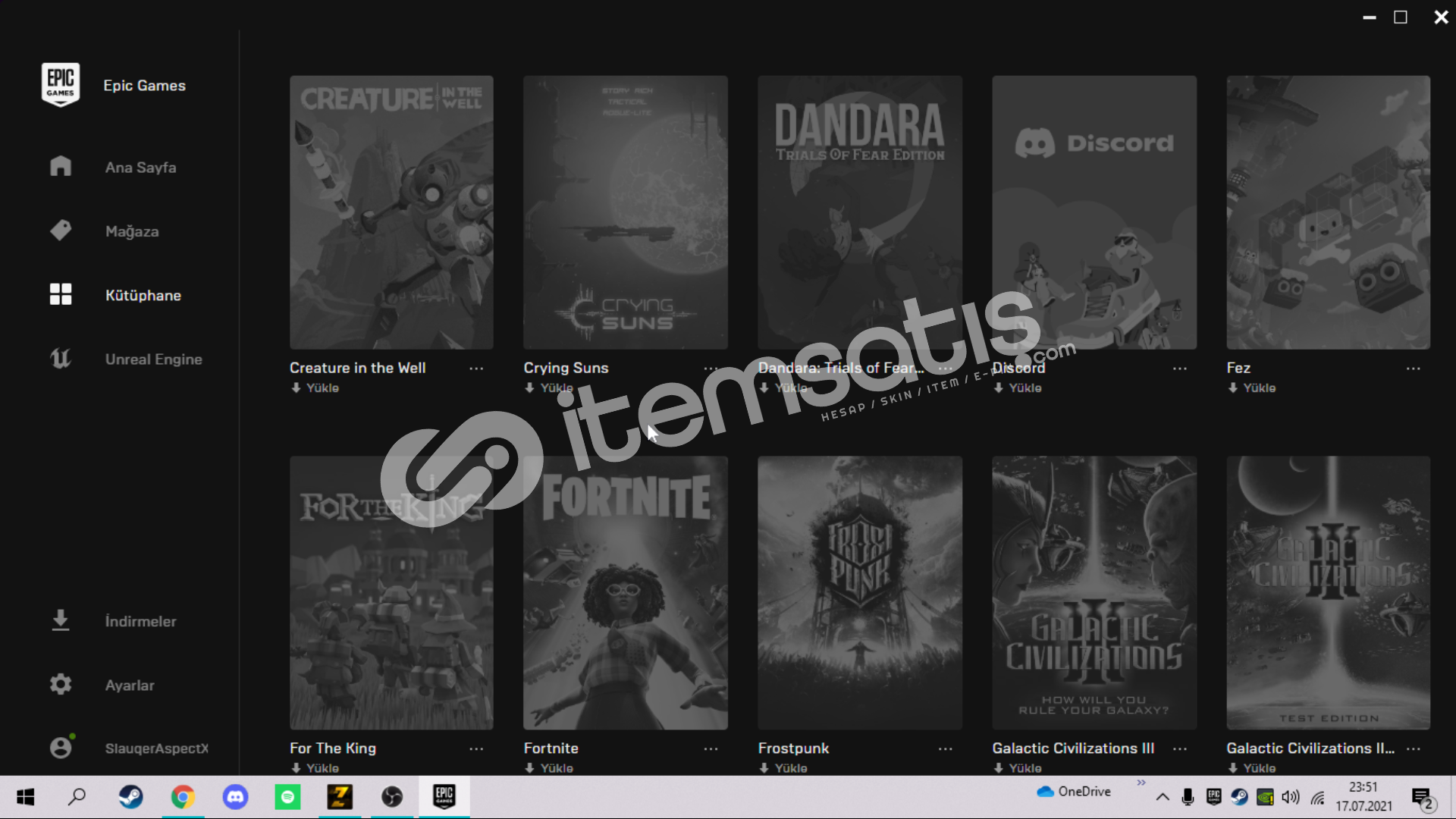Open Spotify from the taskbar
The height and width of the screenshot is (819, 1456).
pos(287,796)
